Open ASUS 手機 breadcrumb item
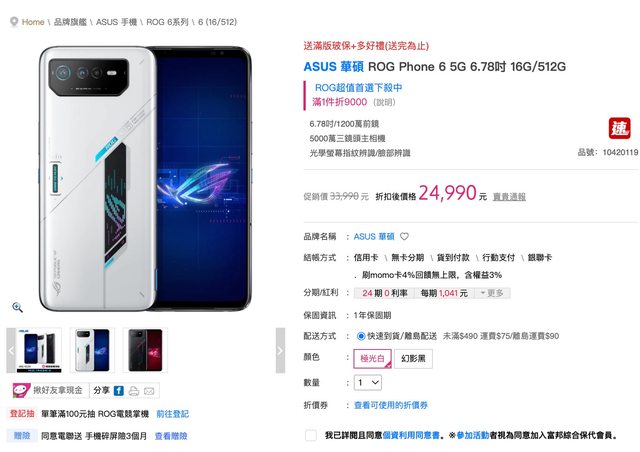The width and height of the screenshot is (640, 452). (x=116, y=22)
